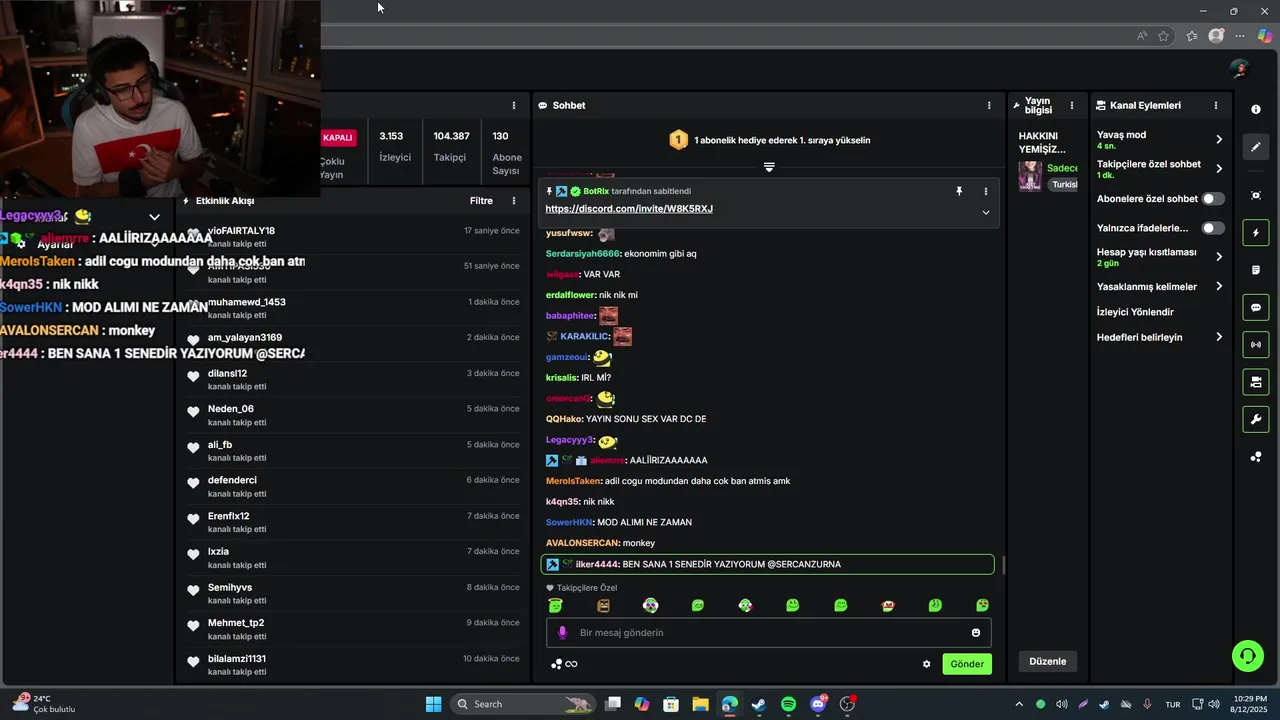Open the green headset support button
The height and width of the screenshot is (720, 1280).
click(1247, 656)
